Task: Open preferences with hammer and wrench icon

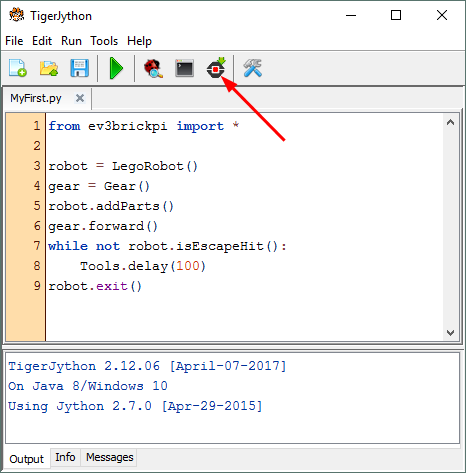Action: (x=253, y=68)
